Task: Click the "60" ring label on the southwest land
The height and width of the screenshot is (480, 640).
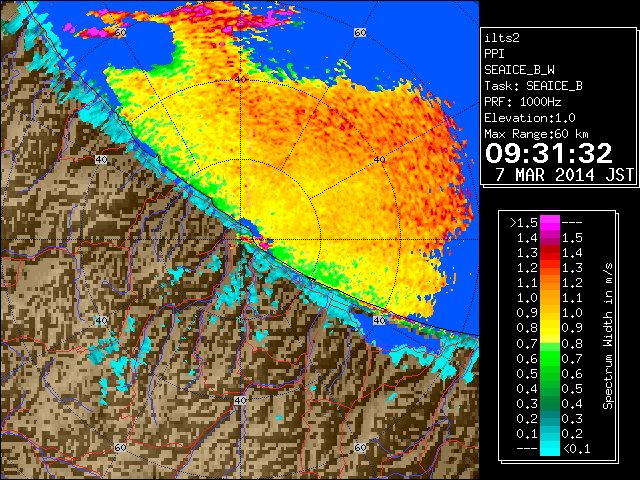Action: click(x=120, y=447)
